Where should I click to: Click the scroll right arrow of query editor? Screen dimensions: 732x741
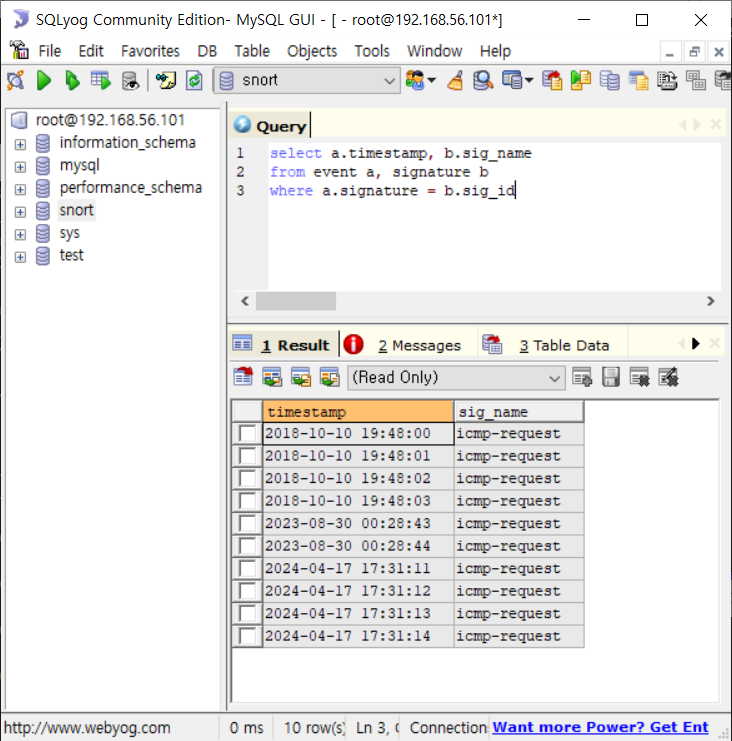click(x=710, y=301)
